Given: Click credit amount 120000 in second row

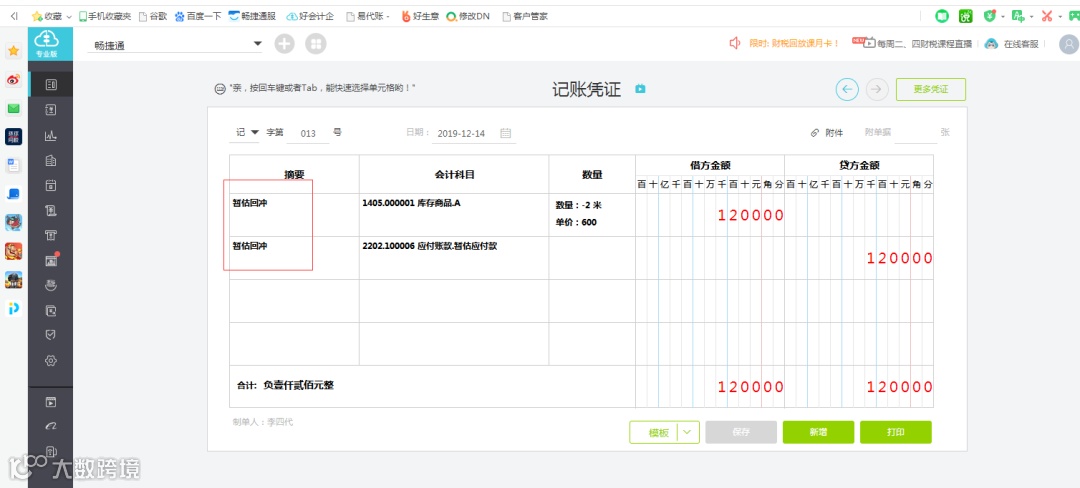Looking at the screenshot, I should click(900, 258).
